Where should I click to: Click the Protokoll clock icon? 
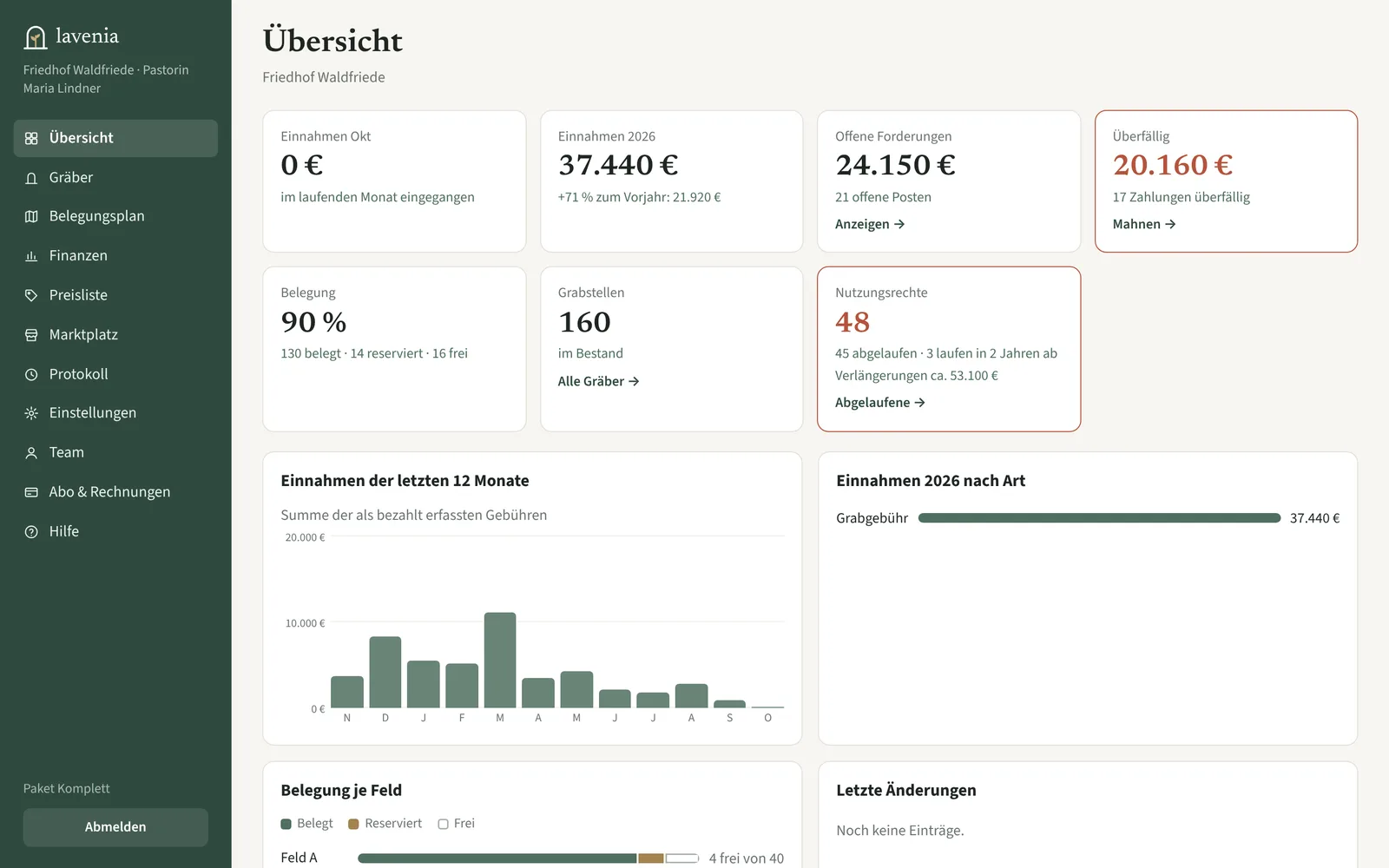click(31, 374)
